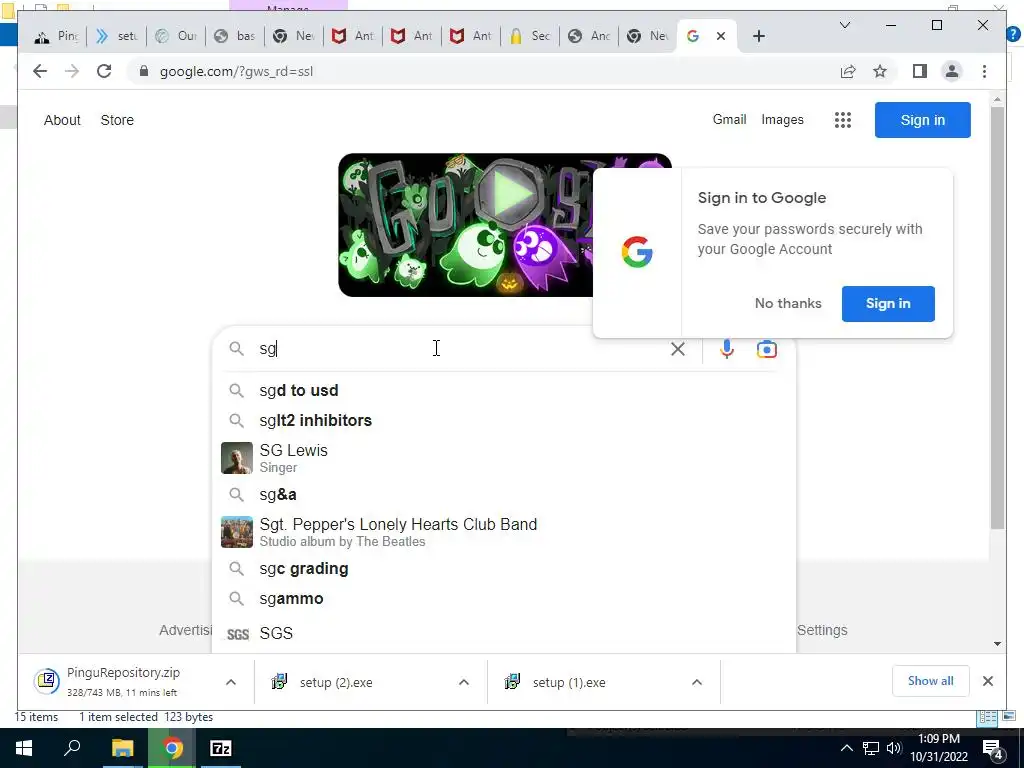The height and width of the screenshot is (768, 1024).
Task: Switch to the bas tab
Action: 235,36
